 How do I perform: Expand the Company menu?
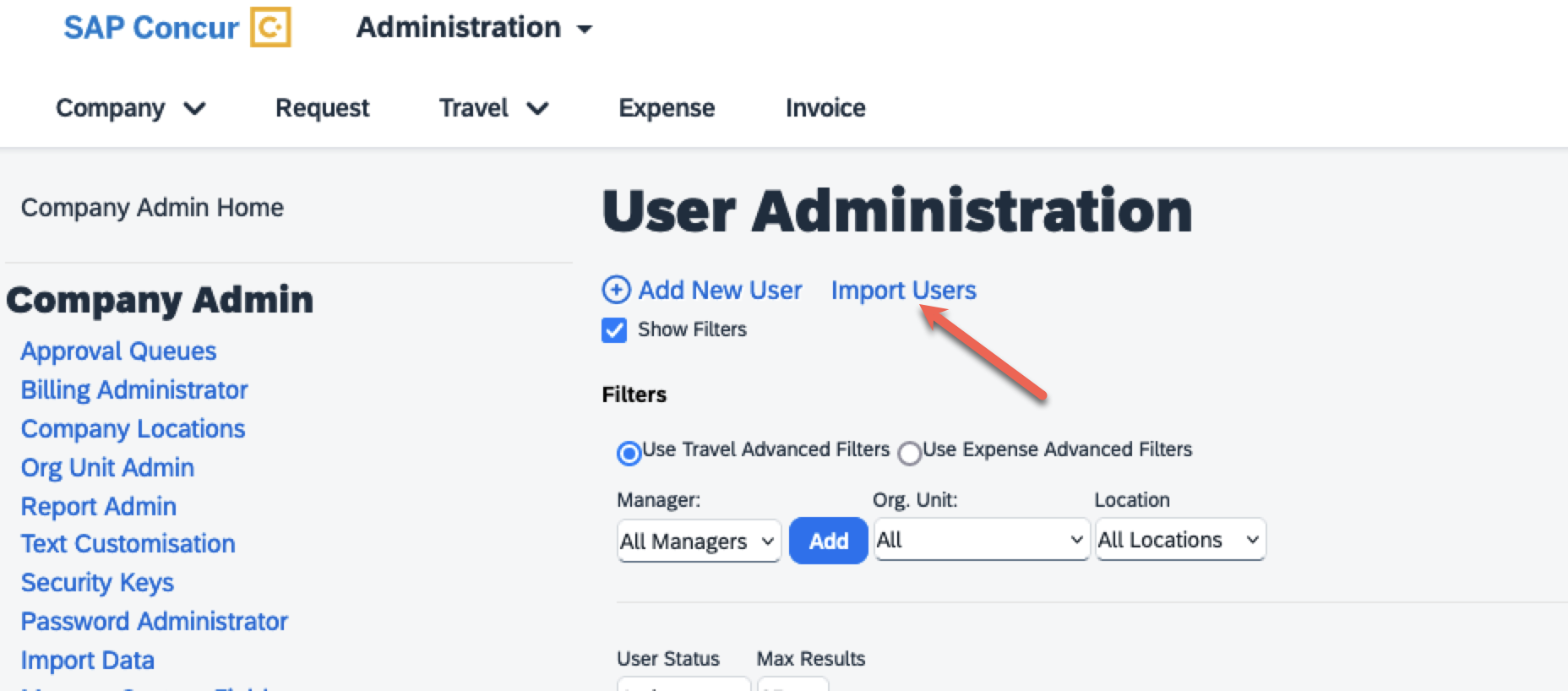coord(131,108)
